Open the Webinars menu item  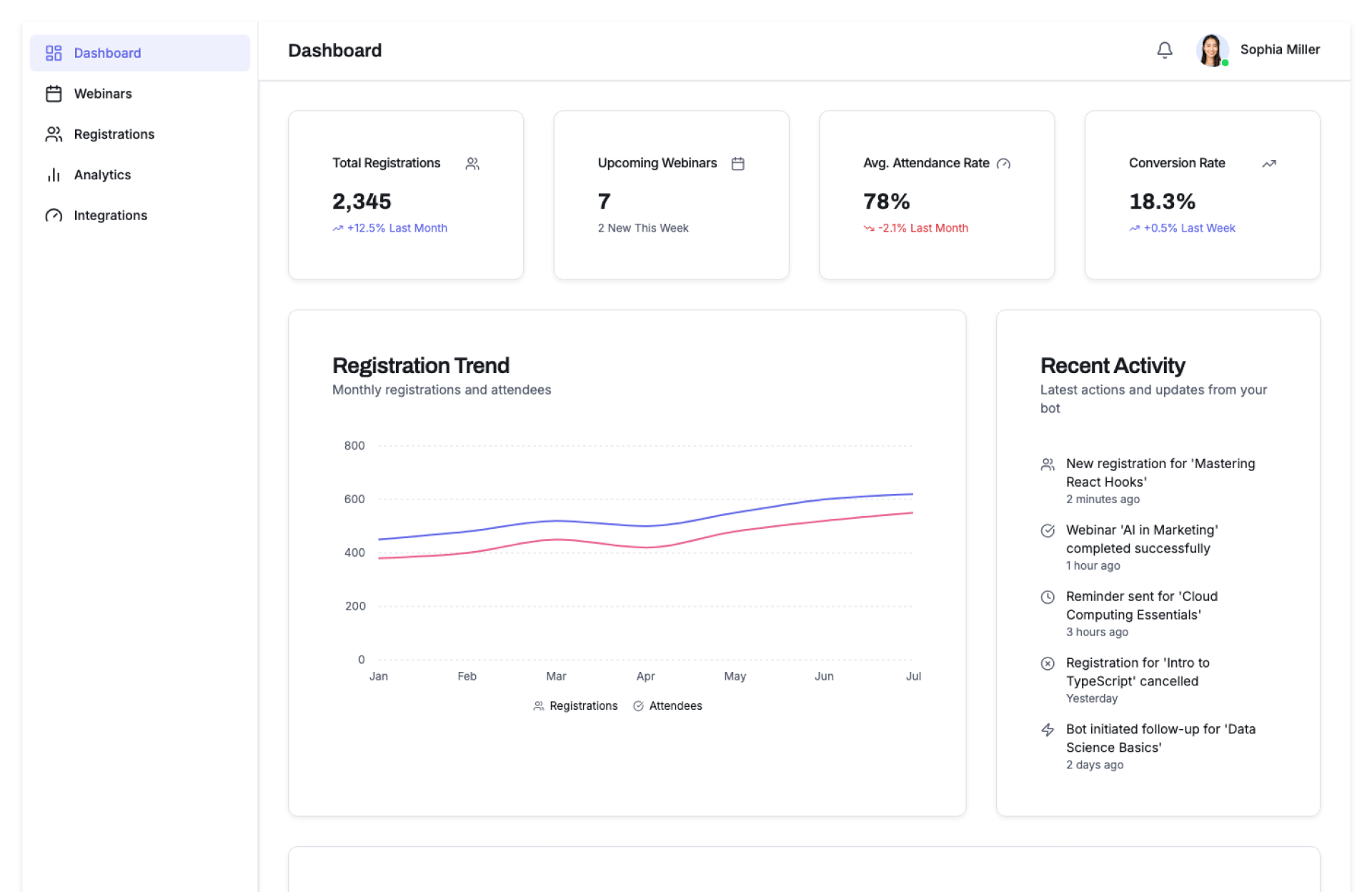tap(103, 94)
